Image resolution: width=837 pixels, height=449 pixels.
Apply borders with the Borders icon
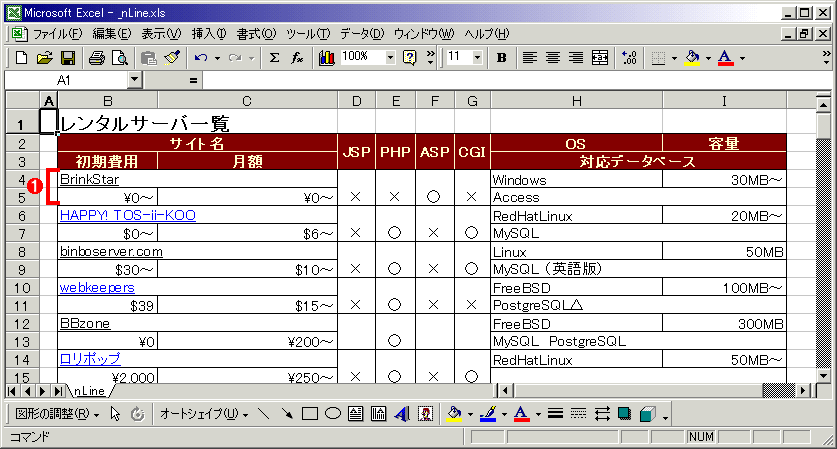[658, 58]
